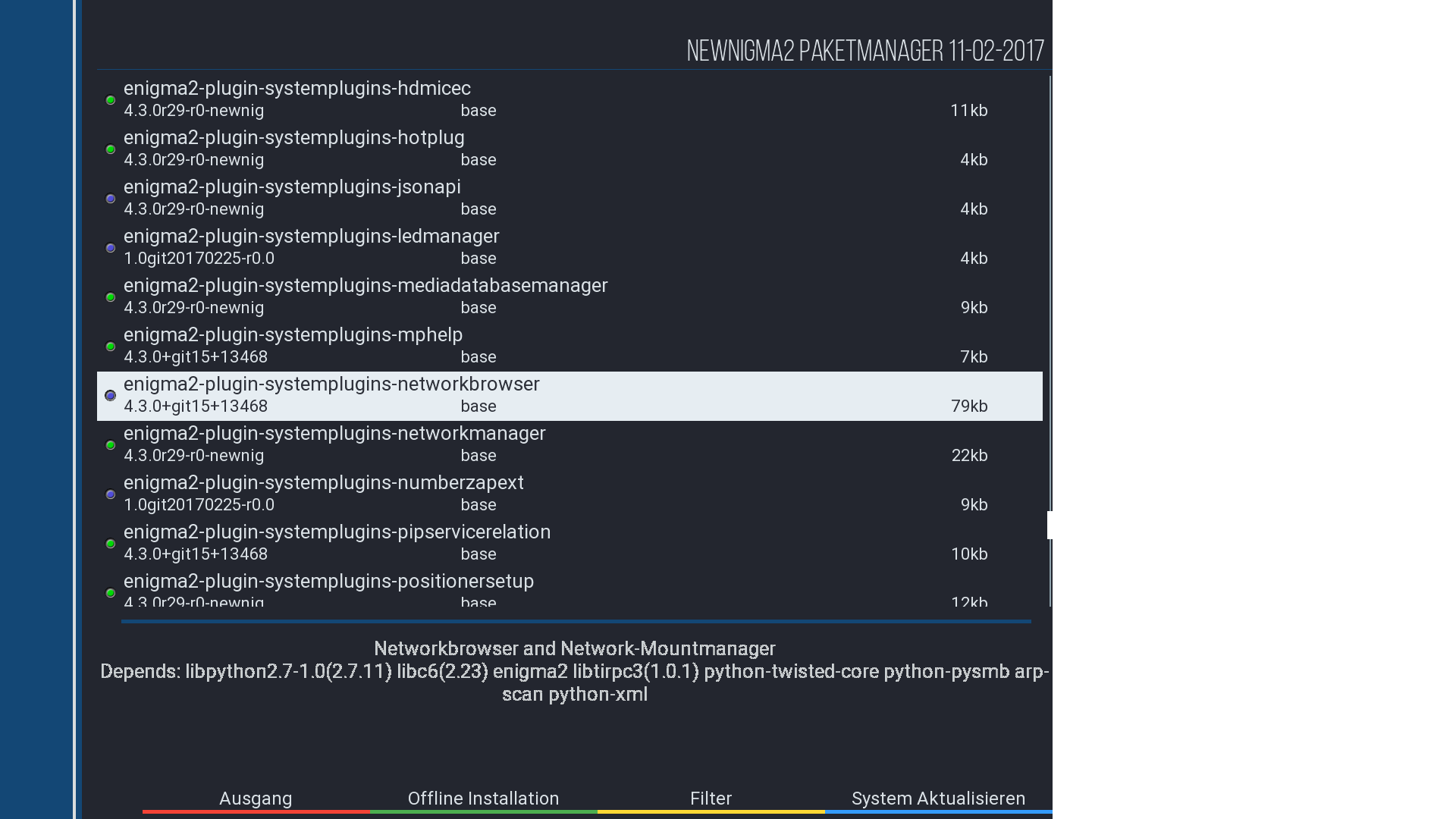
Task: Click the ledmanager plugin name
Action: coord(311,237)
